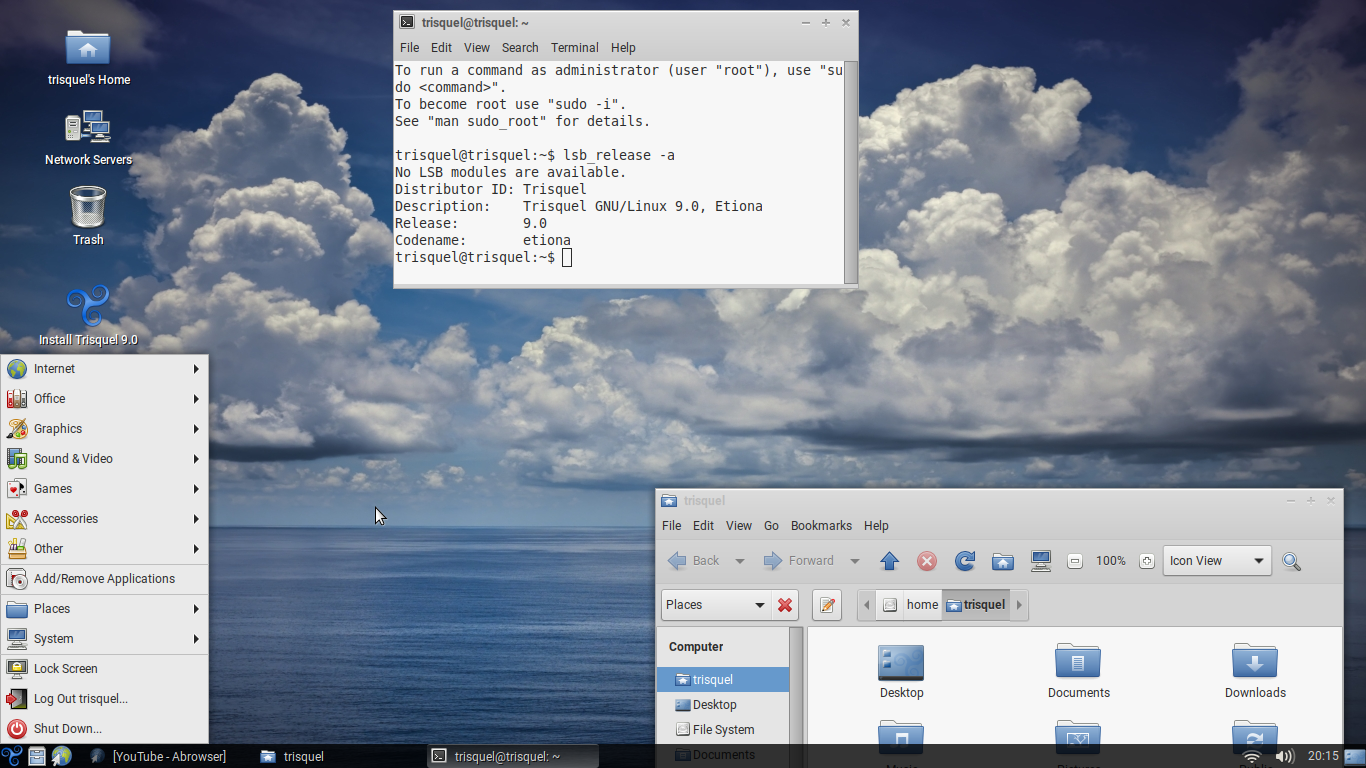The width and height of the screenshot is (1366, 768).
Task: Open the Places side pane dropdown
Action: [715, 605]
